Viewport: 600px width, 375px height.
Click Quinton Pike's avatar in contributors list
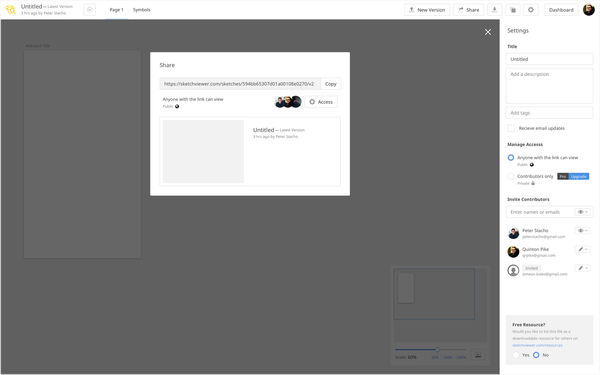point(513,252)
